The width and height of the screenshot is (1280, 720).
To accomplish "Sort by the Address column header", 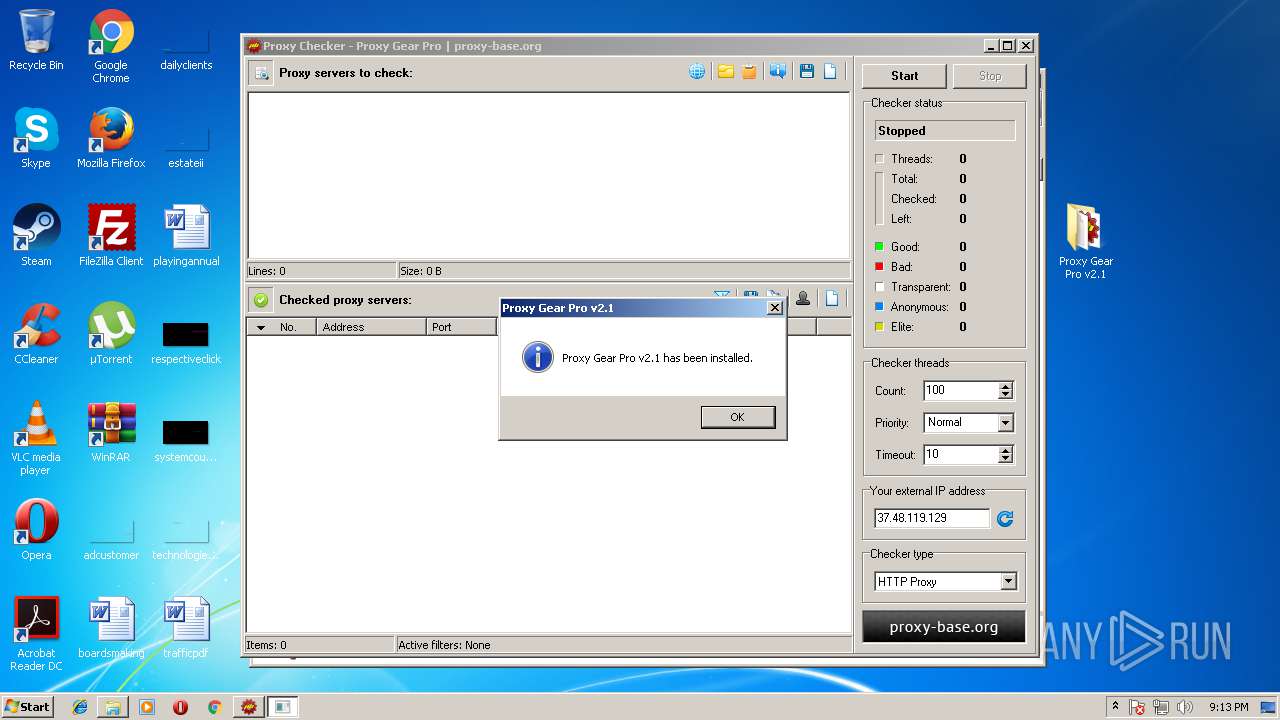I will click(x=371, y=327).
